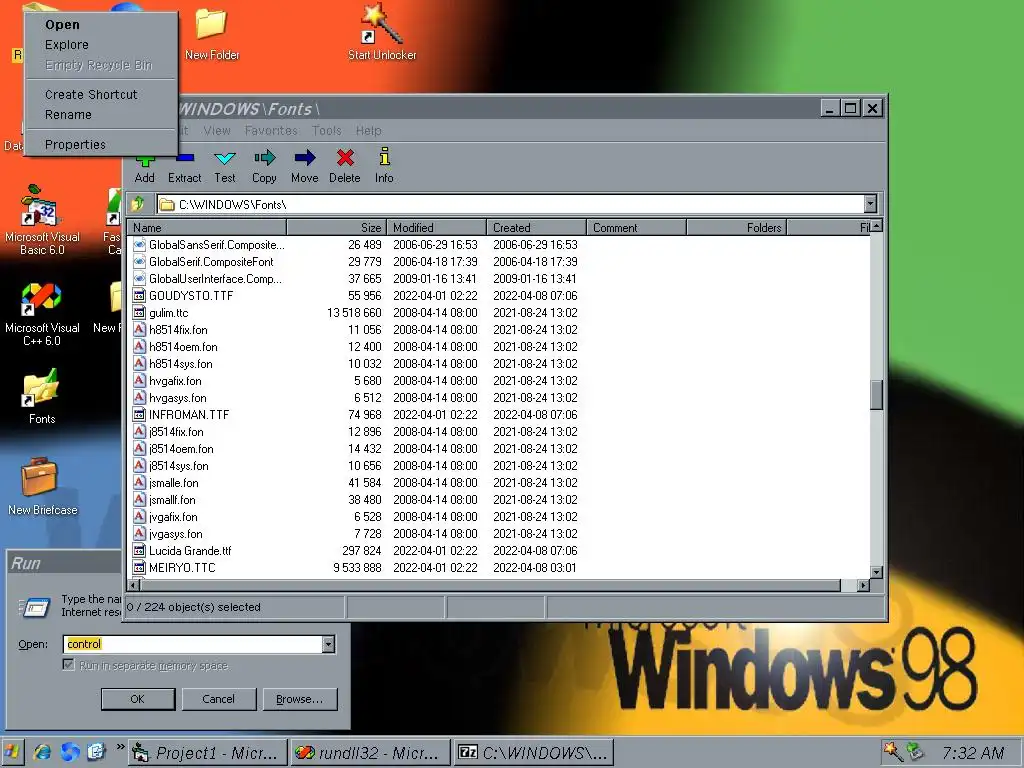Open the Start Unlocker desktop shortcut
The height and width of the screenshot is (768, 1024).
point(382,33)
